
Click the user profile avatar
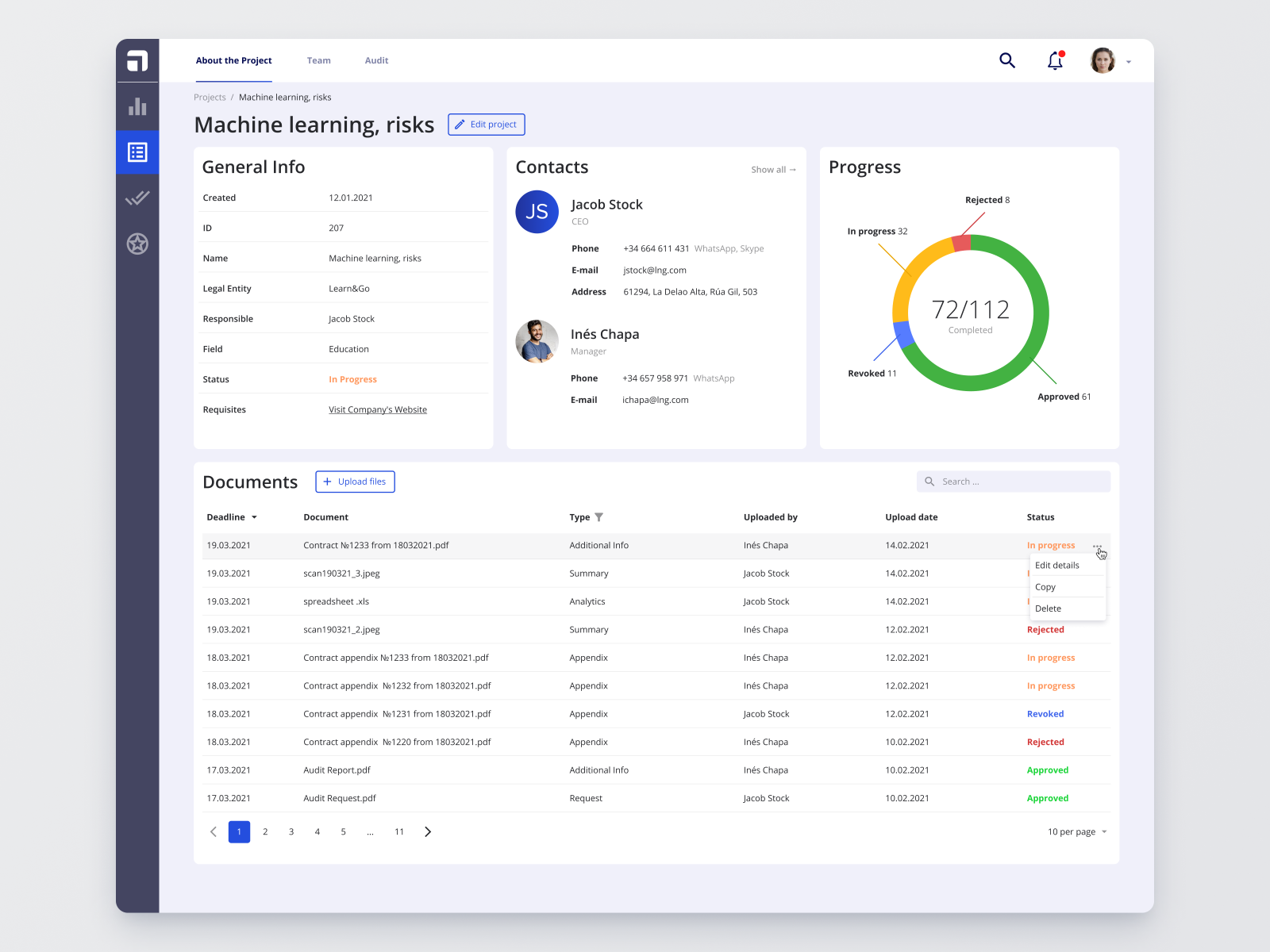click(x=1102, y=60)
